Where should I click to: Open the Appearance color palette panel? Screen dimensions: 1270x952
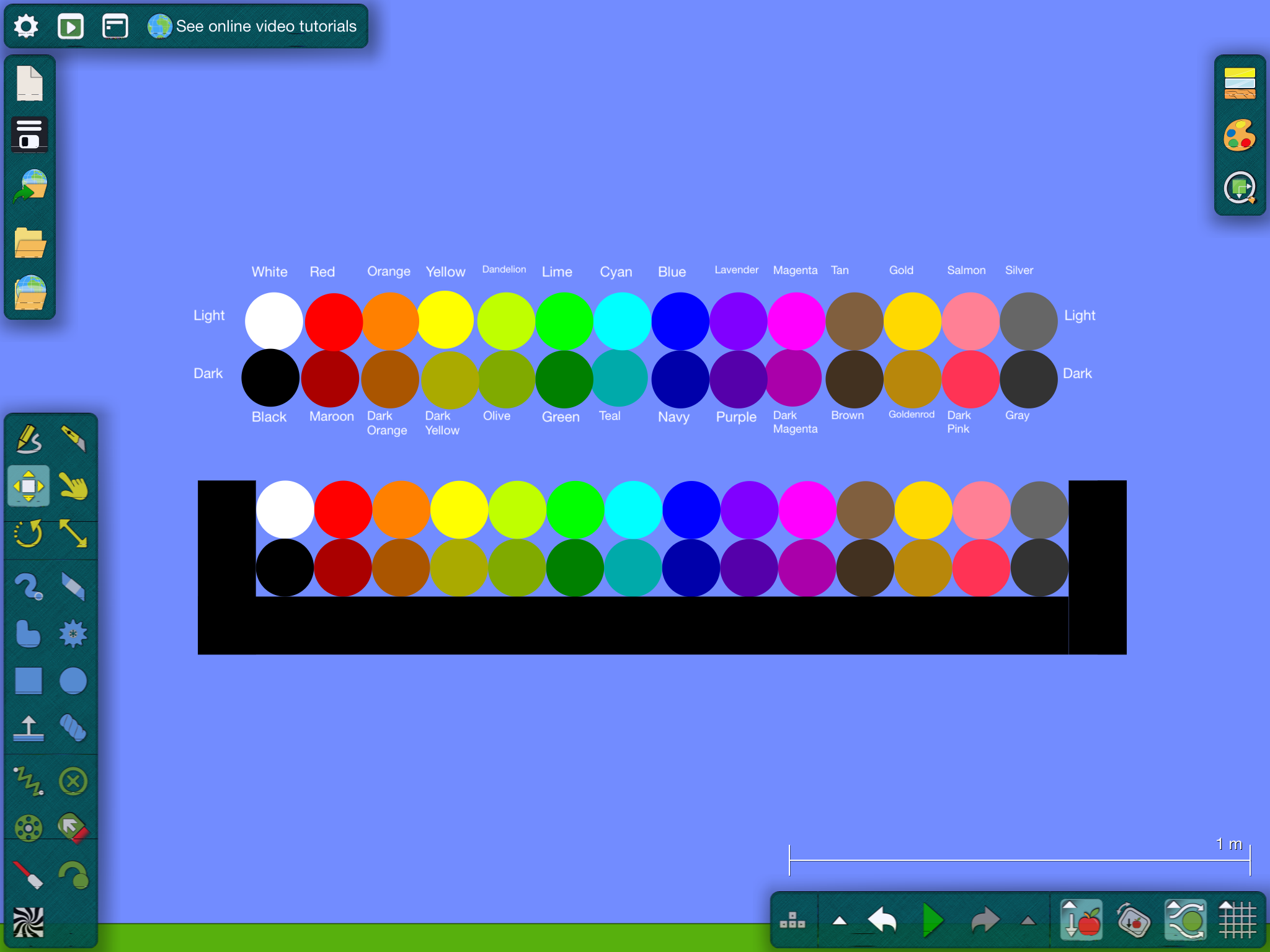point(1240,135)
